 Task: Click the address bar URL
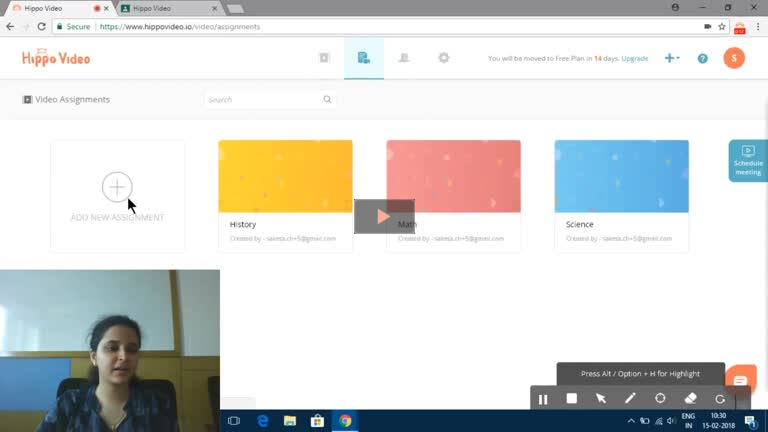pos(180,27)
